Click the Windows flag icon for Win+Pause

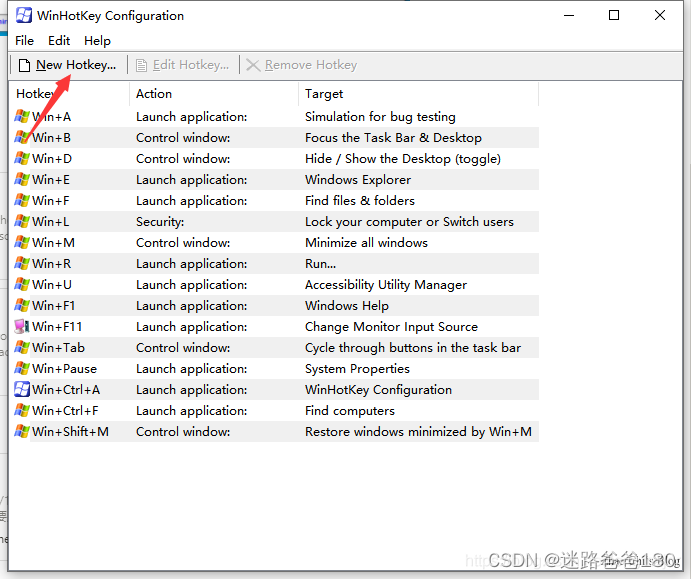point(22,368)
